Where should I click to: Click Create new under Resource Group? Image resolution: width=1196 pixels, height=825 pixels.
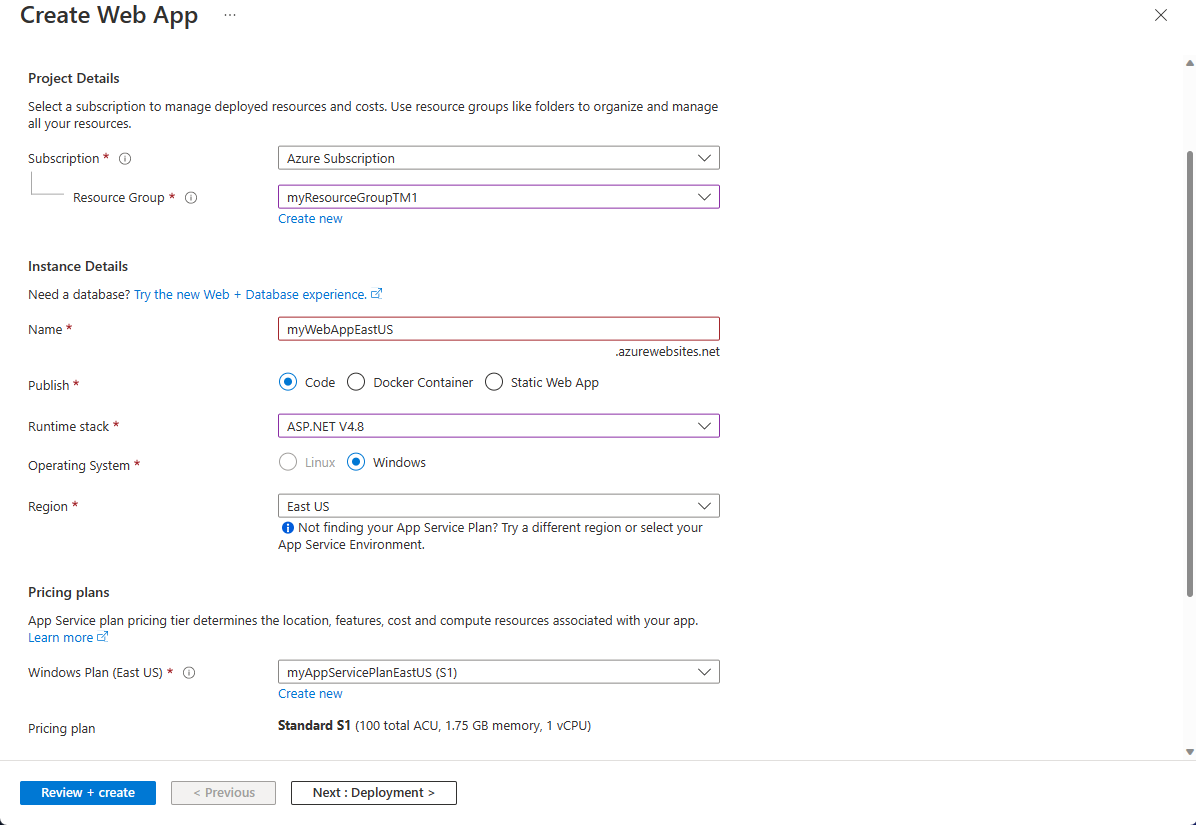pyautogui.click(x=310, y=218)
